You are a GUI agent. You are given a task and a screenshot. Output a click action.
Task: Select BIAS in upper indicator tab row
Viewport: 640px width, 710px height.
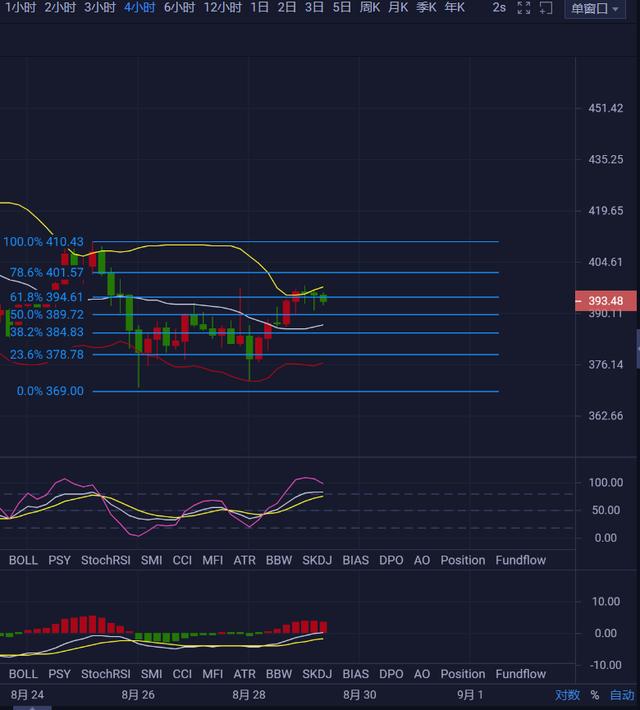pyautogui.click(x=356, y=560)
